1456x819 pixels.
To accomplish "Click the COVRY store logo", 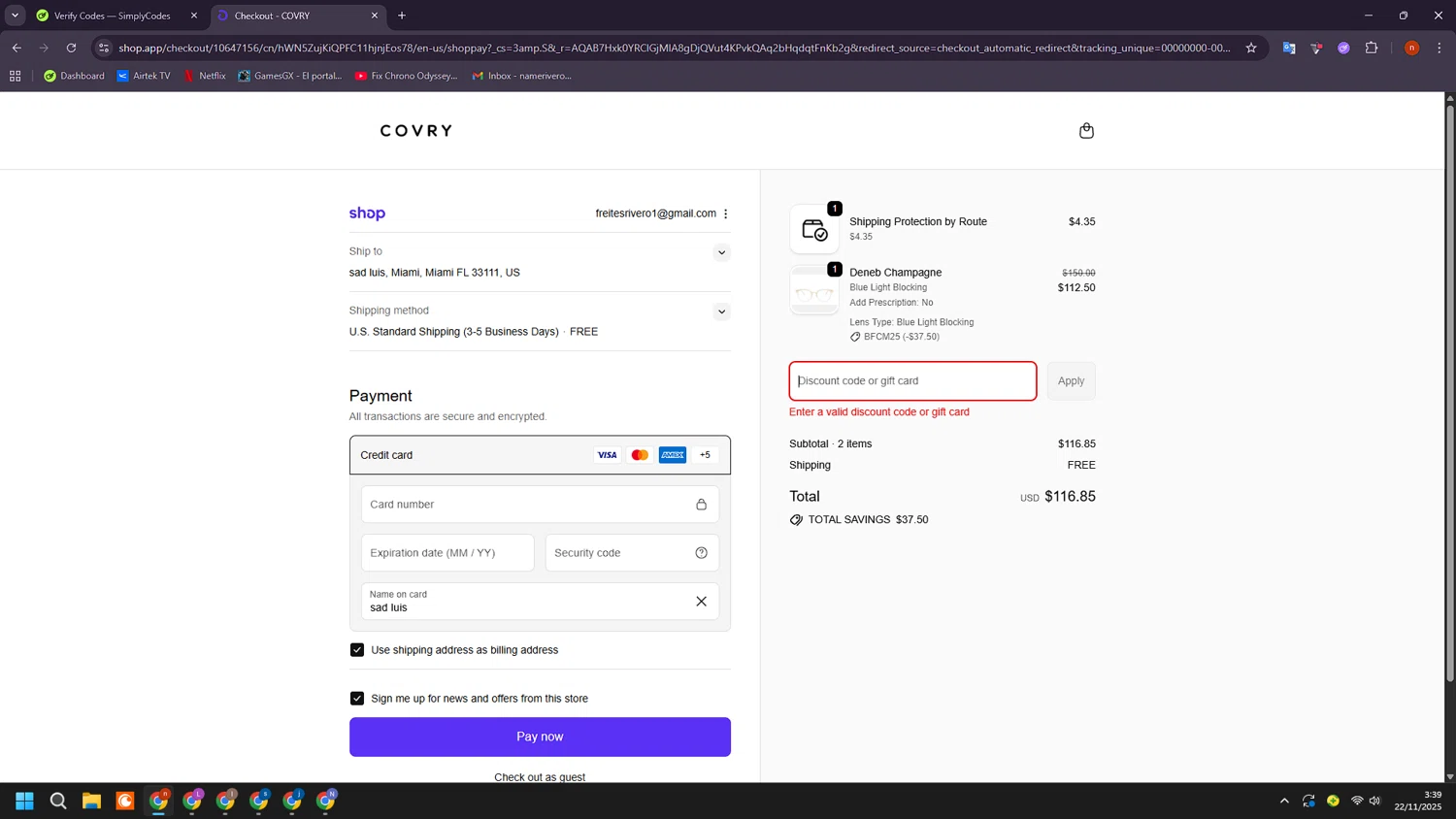I will [x=416, y=131].
